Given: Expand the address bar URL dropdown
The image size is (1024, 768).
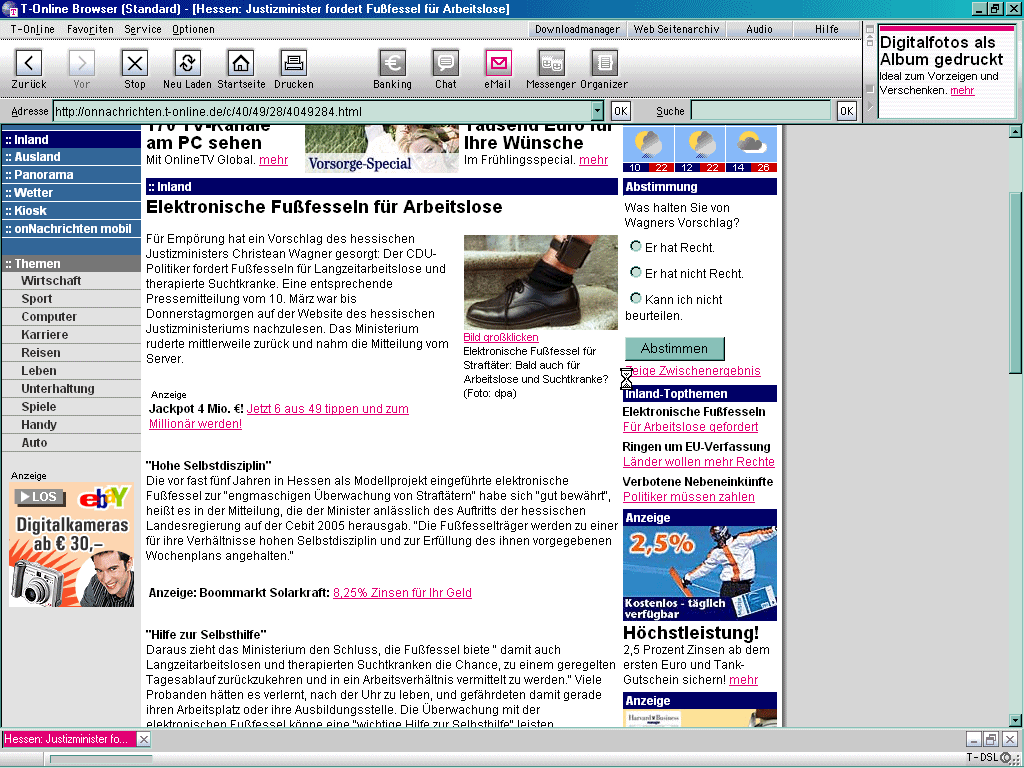Looking at the screenshot, I should point(598,111).
